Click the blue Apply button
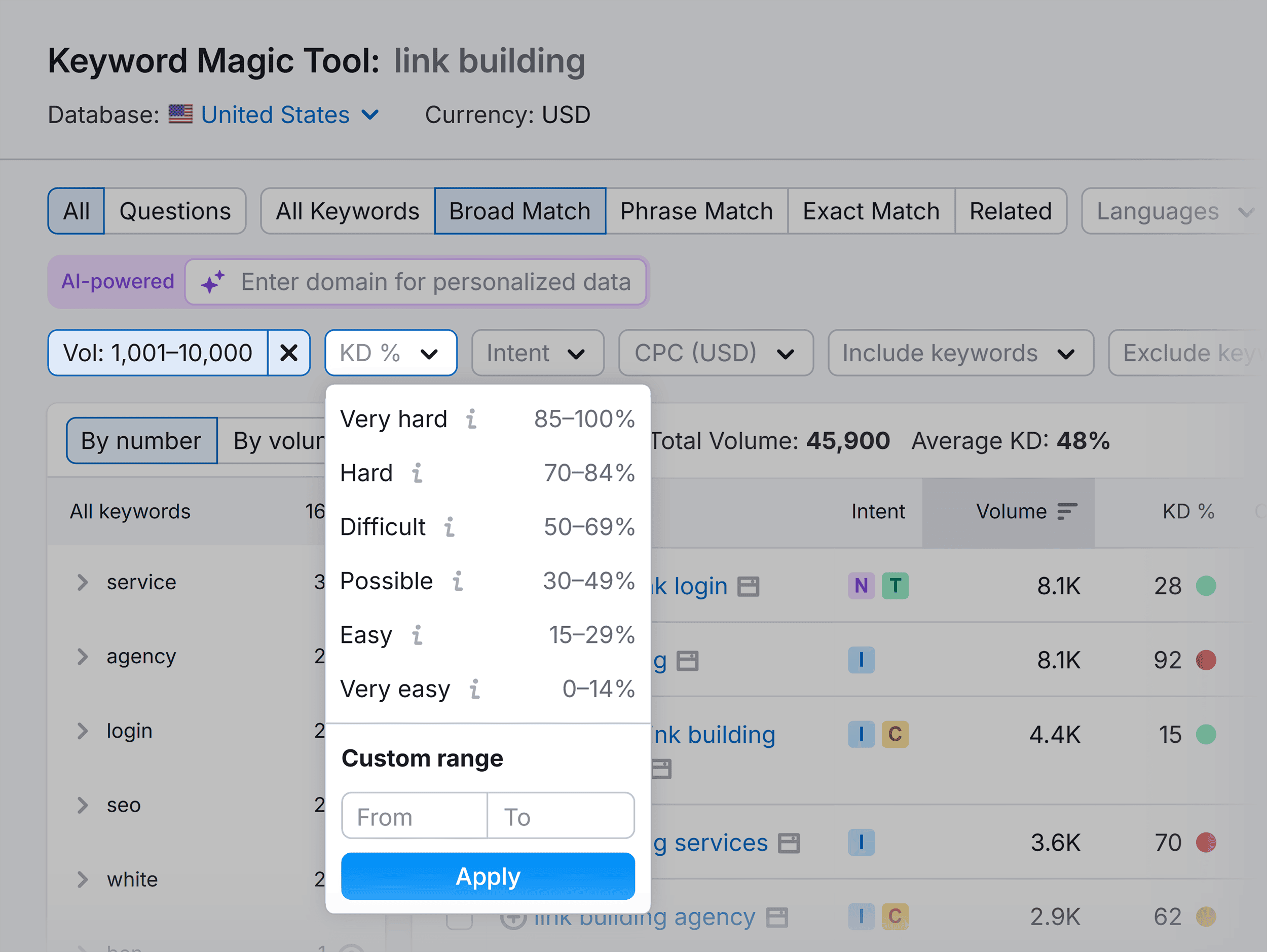Screen dimensions: 1267x952 [x=488, y=876]
